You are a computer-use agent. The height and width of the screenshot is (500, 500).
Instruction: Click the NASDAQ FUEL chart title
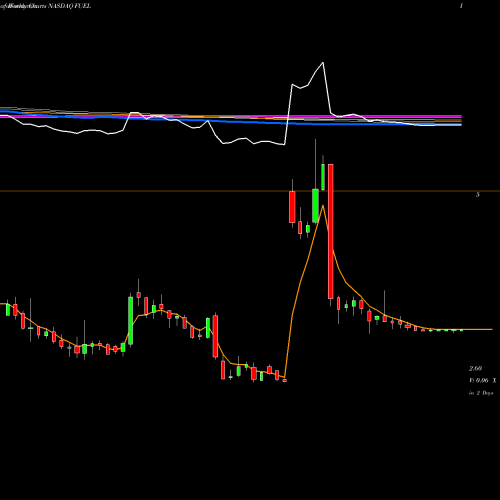69,6
